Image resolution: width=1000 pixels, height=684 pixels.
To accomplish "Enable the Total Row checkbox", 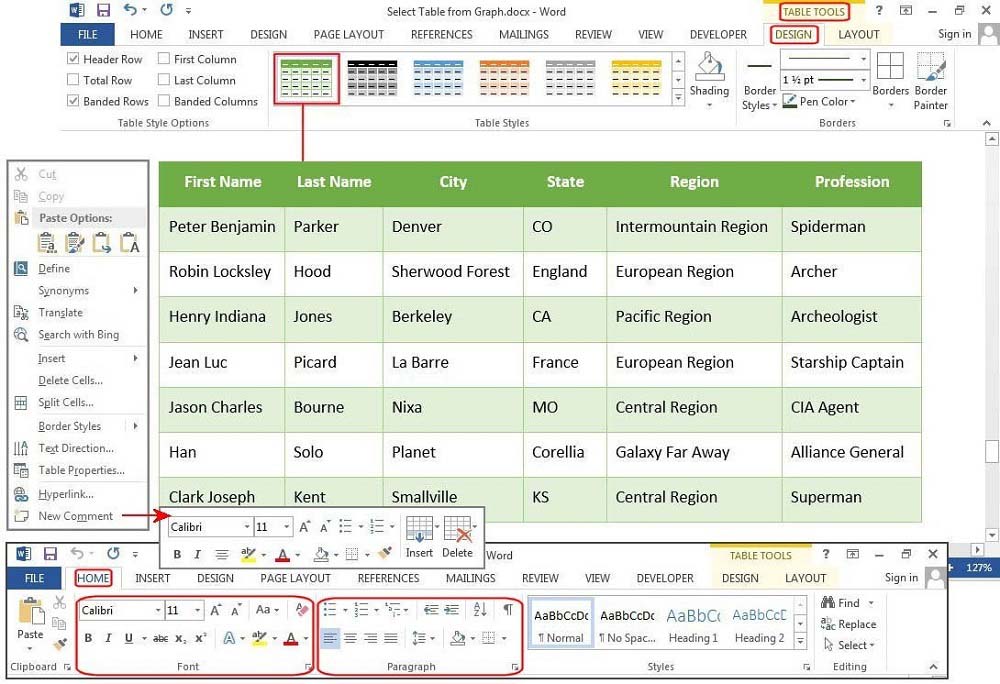I will [73, 80].
